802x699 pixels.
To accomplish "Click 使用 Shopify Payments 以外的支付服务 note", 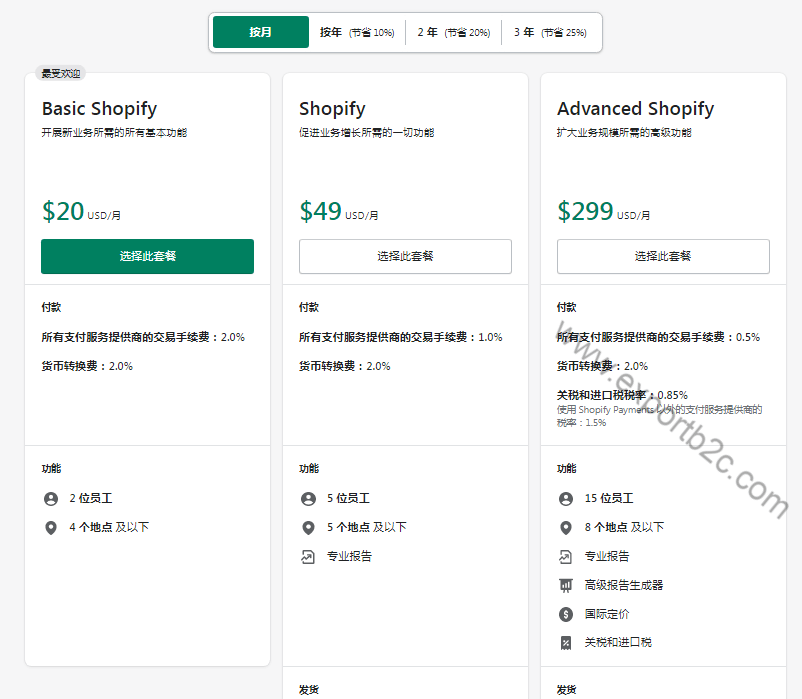I will [660, 416].
